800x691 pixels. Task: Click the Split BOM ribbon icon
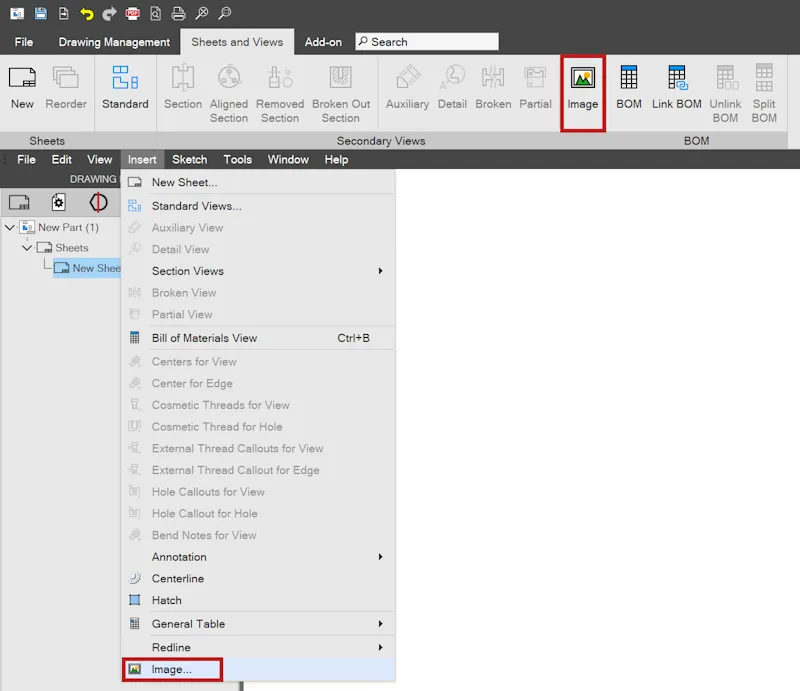[x=764, y=94]
